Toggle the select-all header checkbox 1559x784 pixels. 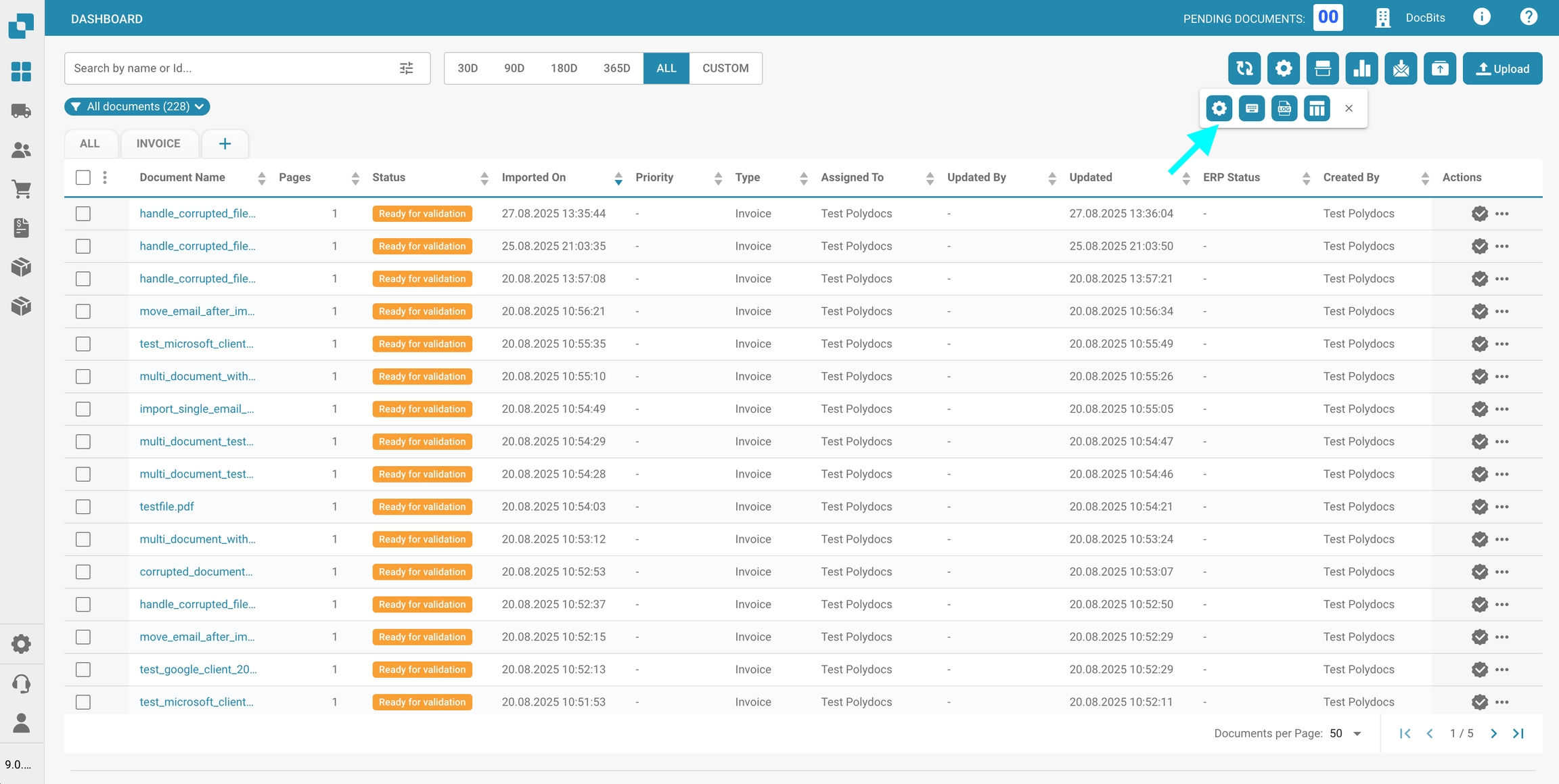pyautogui.click(x=83, y=177)
